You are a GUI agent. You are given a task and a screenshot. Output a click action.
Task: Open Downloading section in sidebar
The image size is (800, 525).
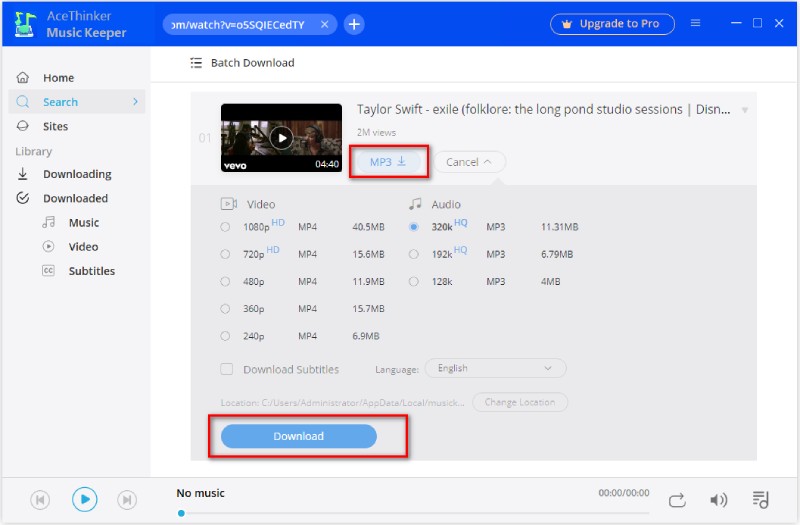coord(77,174)
